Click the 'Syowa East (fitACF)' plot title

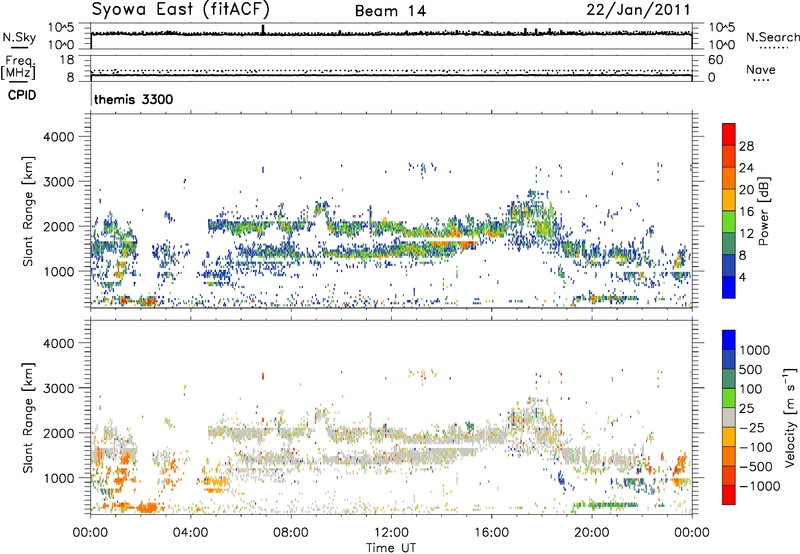tap(180, 10)
